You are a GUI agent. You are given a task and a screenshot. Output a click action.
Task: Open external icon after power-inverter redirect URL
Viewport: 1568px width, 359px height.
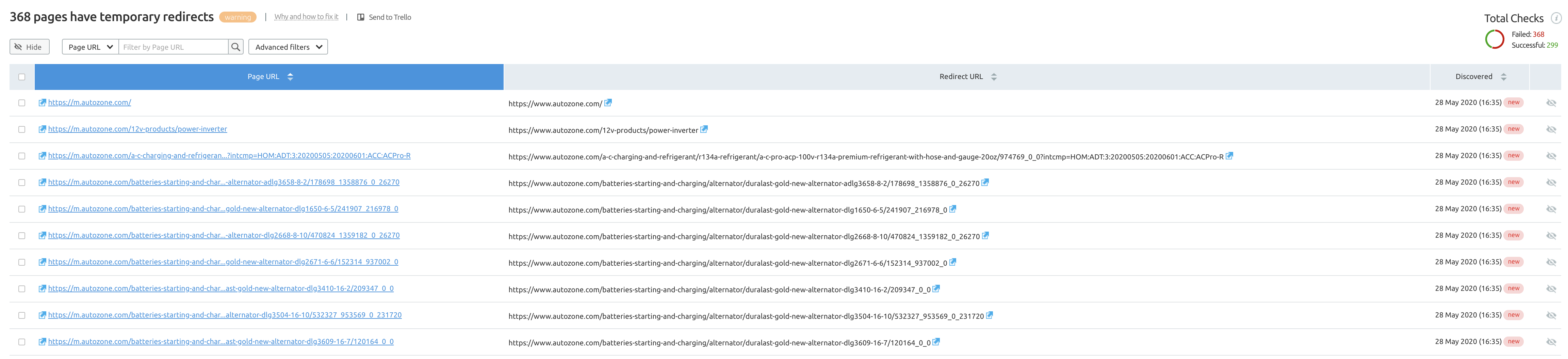(704, 129)
